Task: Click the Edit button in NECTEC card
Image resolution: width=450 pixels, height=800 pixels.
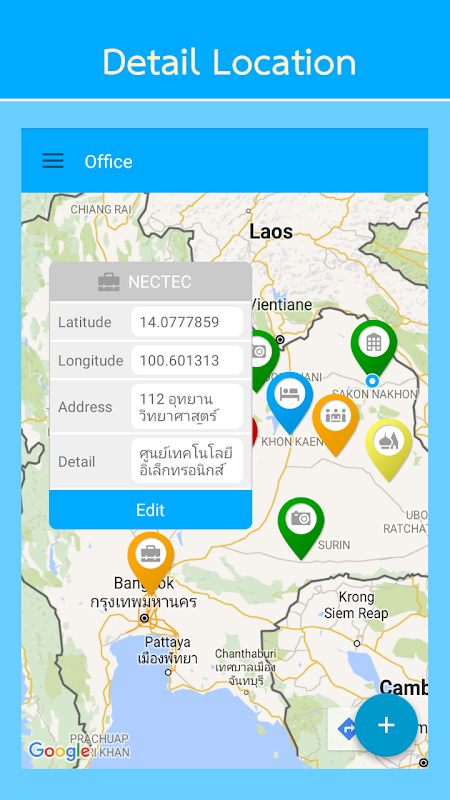Action: point(151,510)
